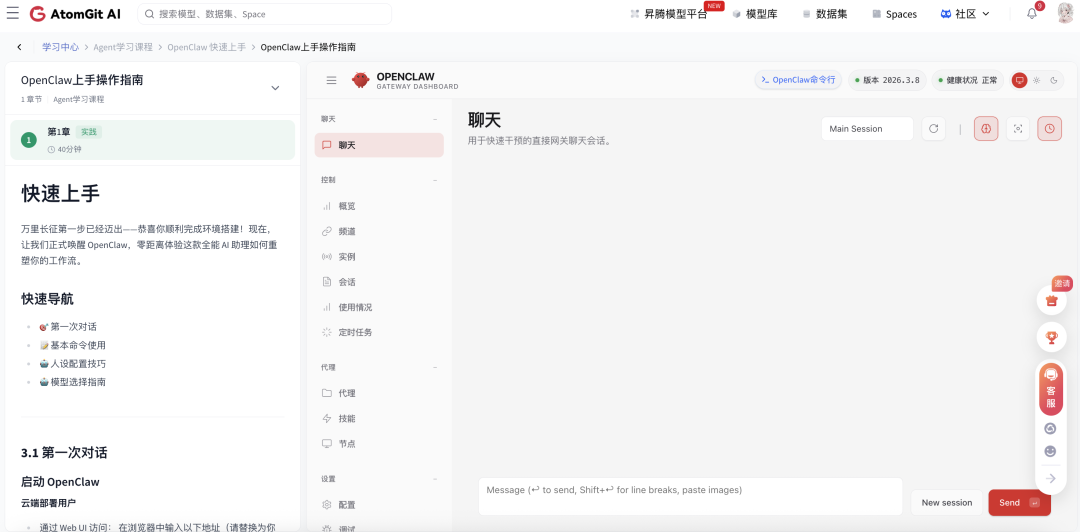Open 会话 sessions page
Image resolution: width=1080 pixels, height=532 pixels.
379,282
